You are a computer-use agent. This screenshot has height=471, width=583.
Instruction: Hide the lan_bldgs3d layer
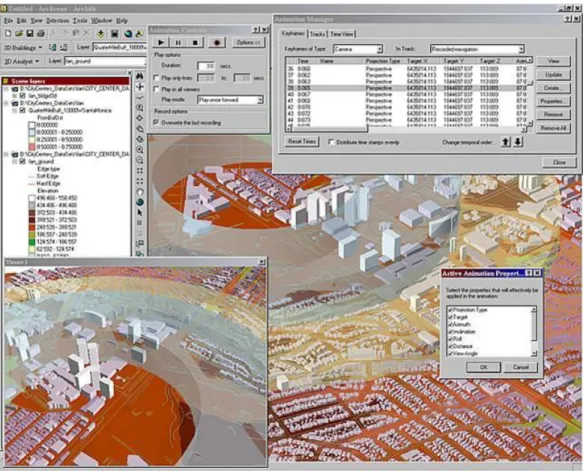[22, 96]
